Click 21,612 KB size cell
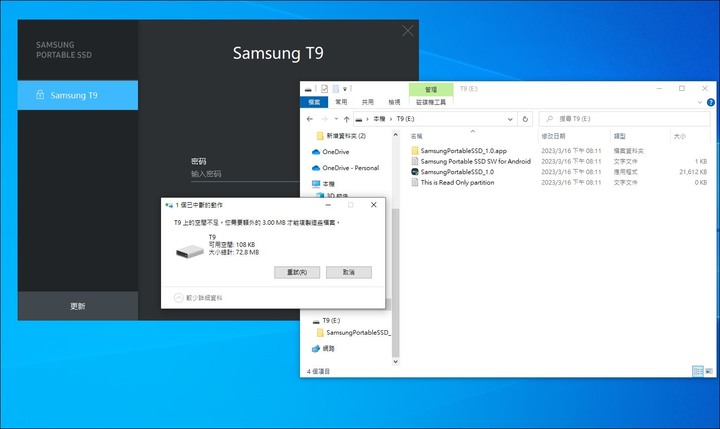Image resolution: width=720 pixels, height=429 pixels. 693,172
